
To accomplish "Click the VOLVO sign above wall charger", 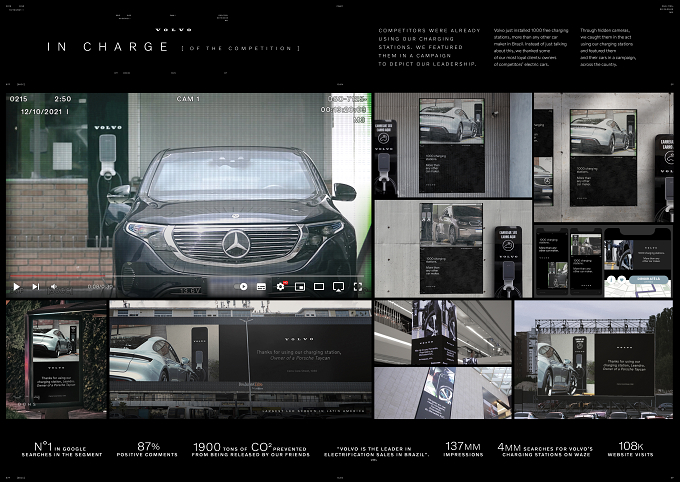I will tap(108, 128).
